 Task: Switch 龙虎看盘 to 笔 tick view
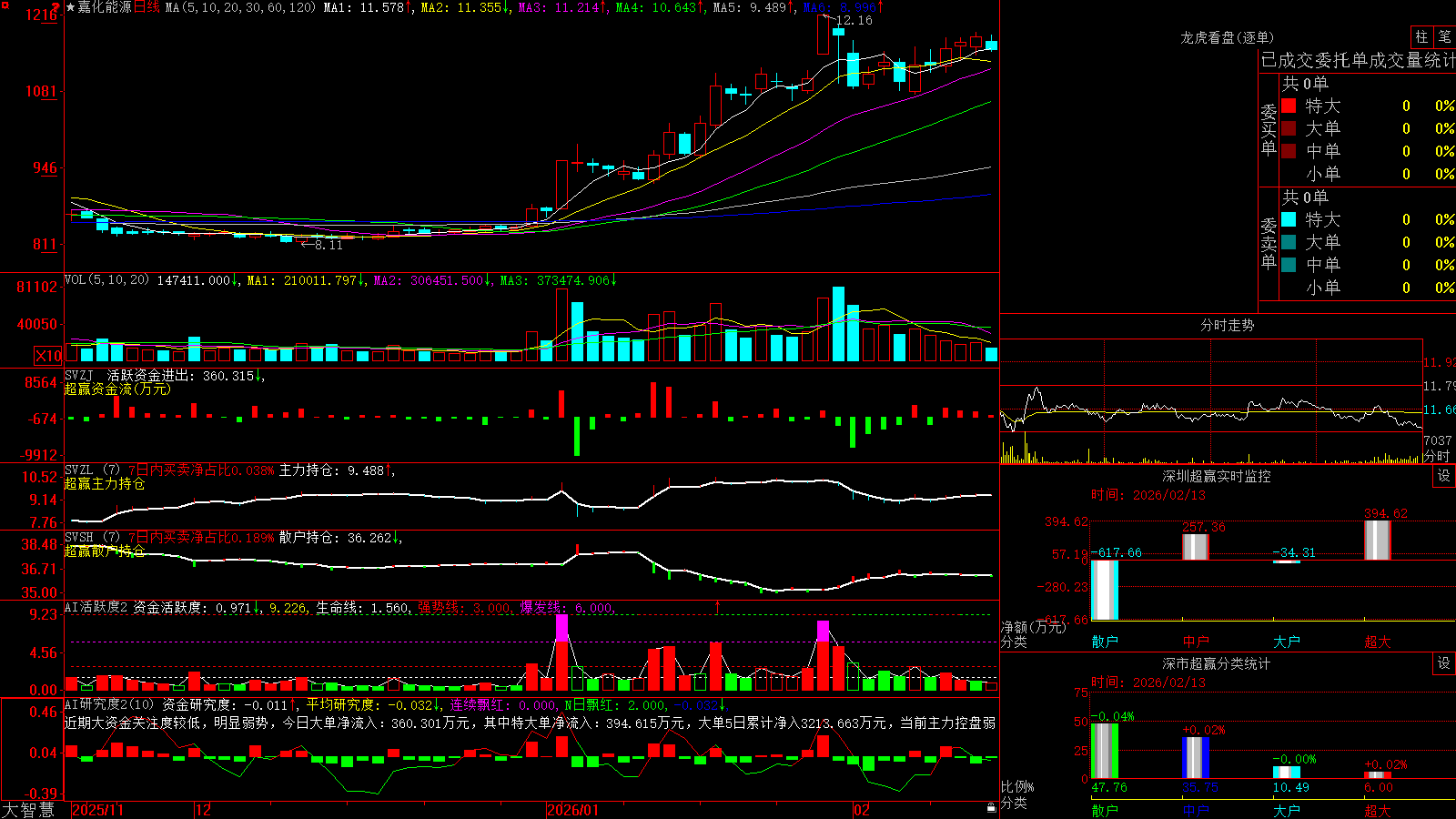click(1445, 37)
